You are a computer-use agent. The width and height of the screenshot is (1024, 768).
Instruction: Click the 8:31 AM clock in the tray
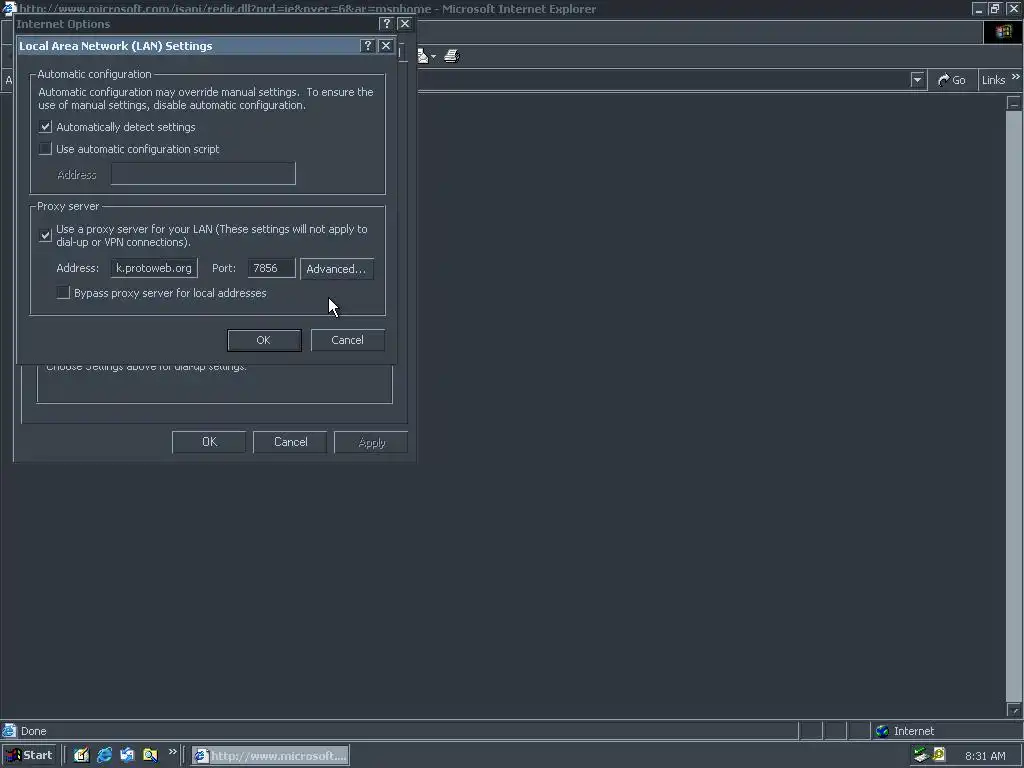[985, 756]
